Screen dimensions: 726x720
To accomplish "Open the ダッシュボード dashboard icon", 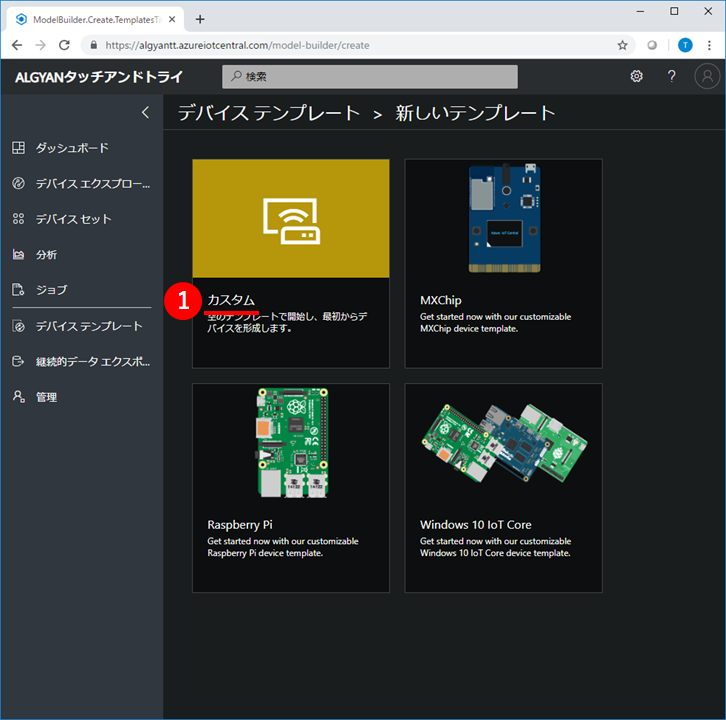I will [19, 148].
